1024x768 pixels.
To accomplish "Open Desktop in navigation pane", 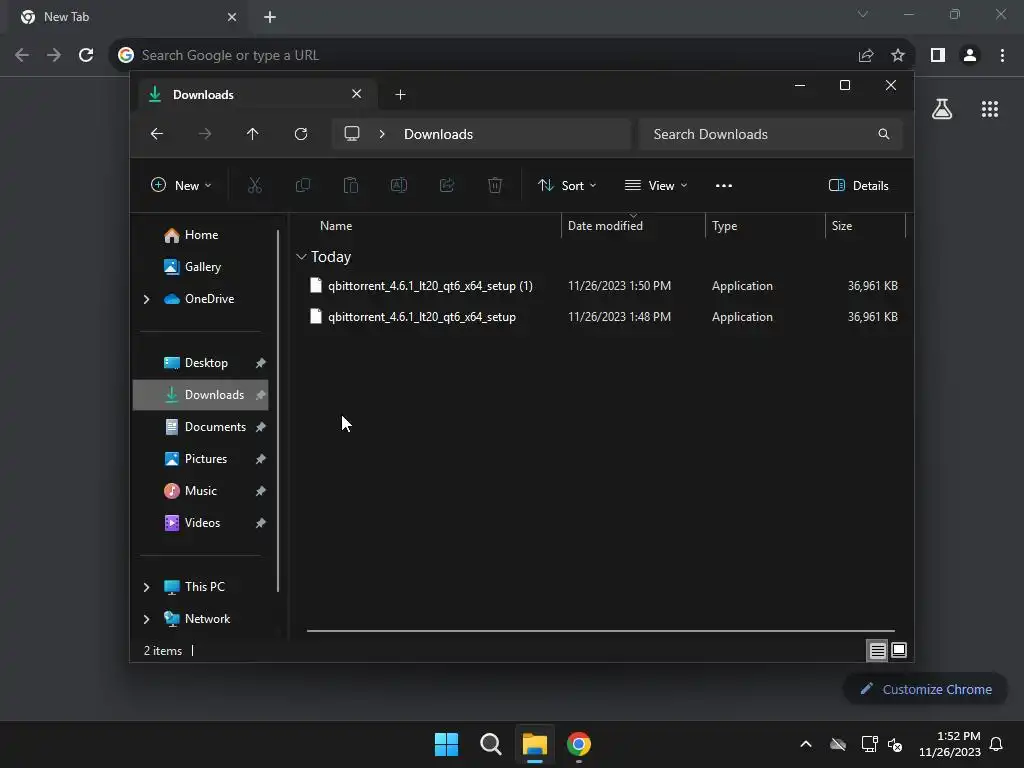I will click(x=205, y=363).
